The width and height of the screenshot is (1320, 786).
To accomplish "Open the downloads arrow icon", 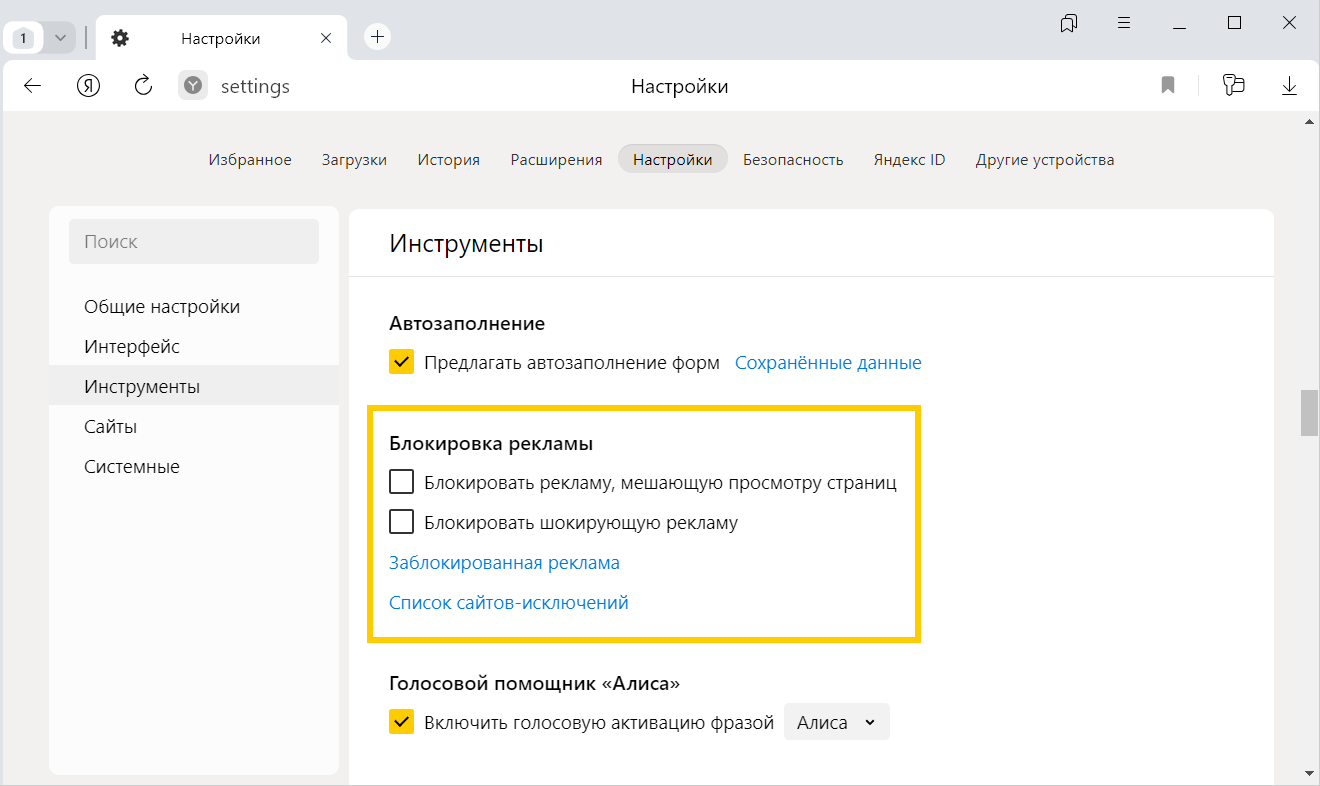I will click(1289, 86).
